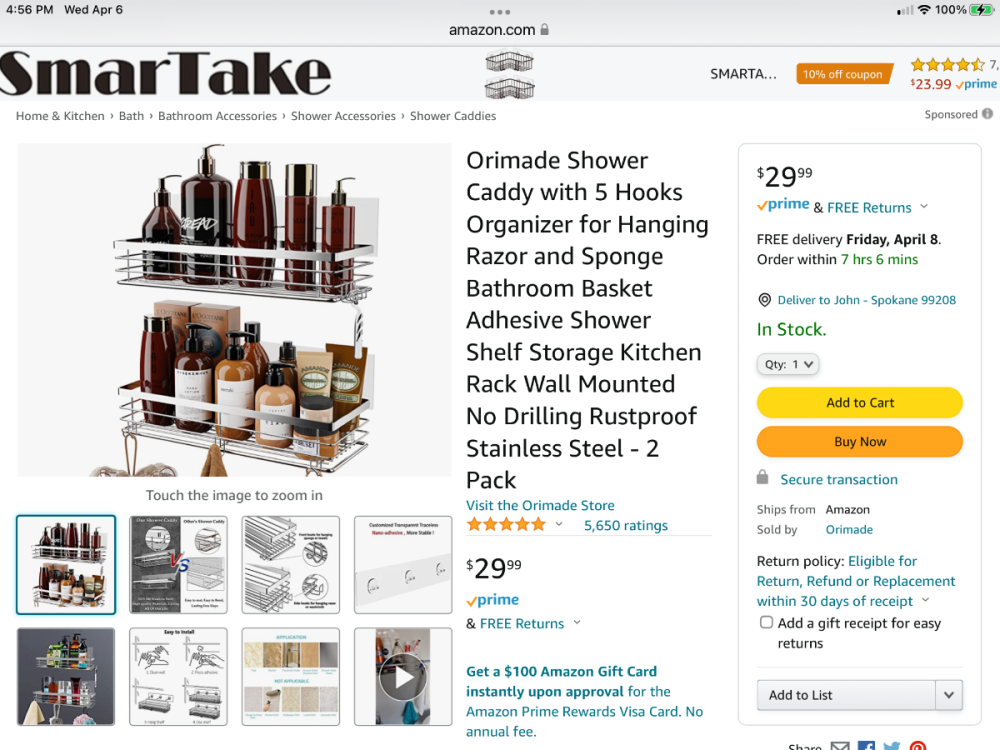Play the product video thumbnail
The image size is (1000, 750).
(x=403, y=677)
